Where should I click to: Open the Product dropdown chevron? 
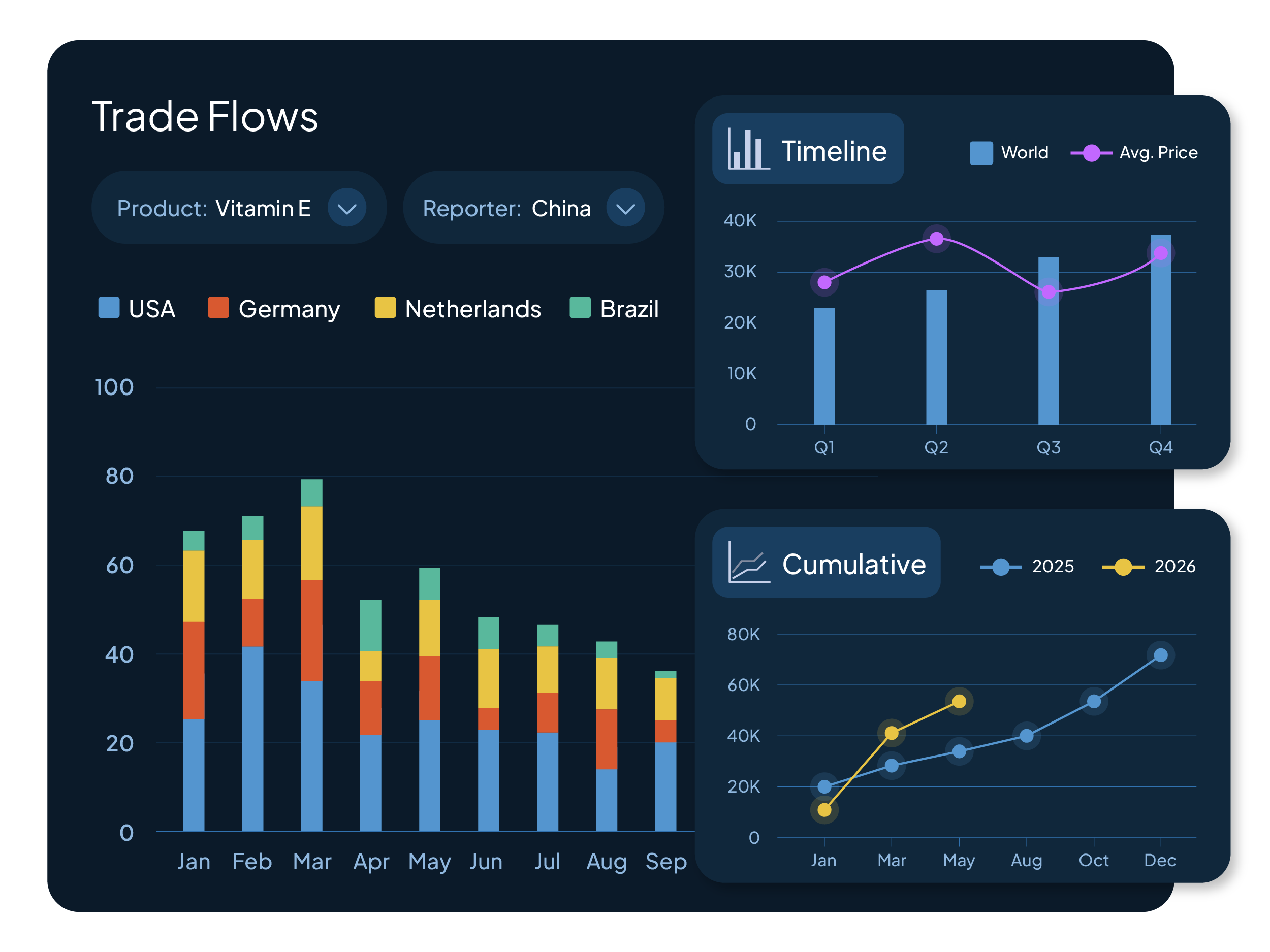pyautogui.click(x=347, y=208)
